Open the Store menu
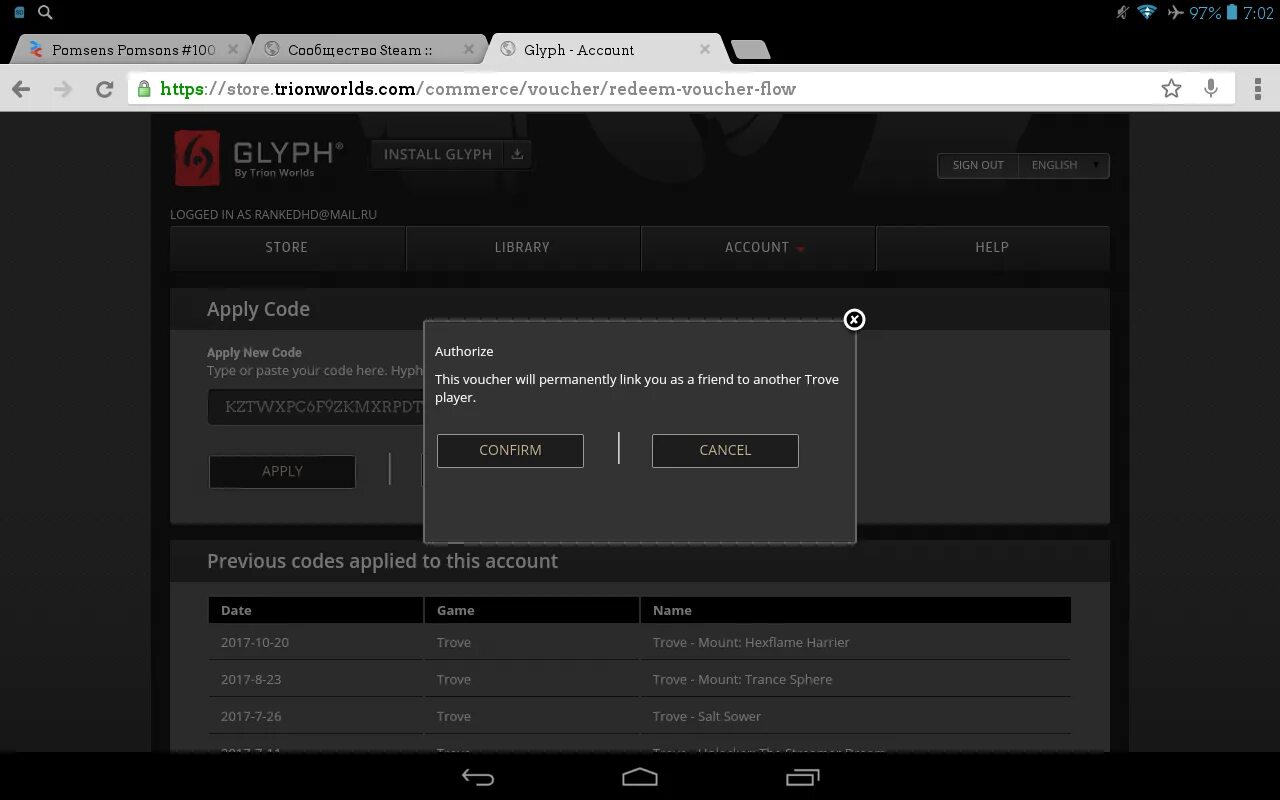The width and height of the screenshot is (1280, 800). [x=287, y=247]
